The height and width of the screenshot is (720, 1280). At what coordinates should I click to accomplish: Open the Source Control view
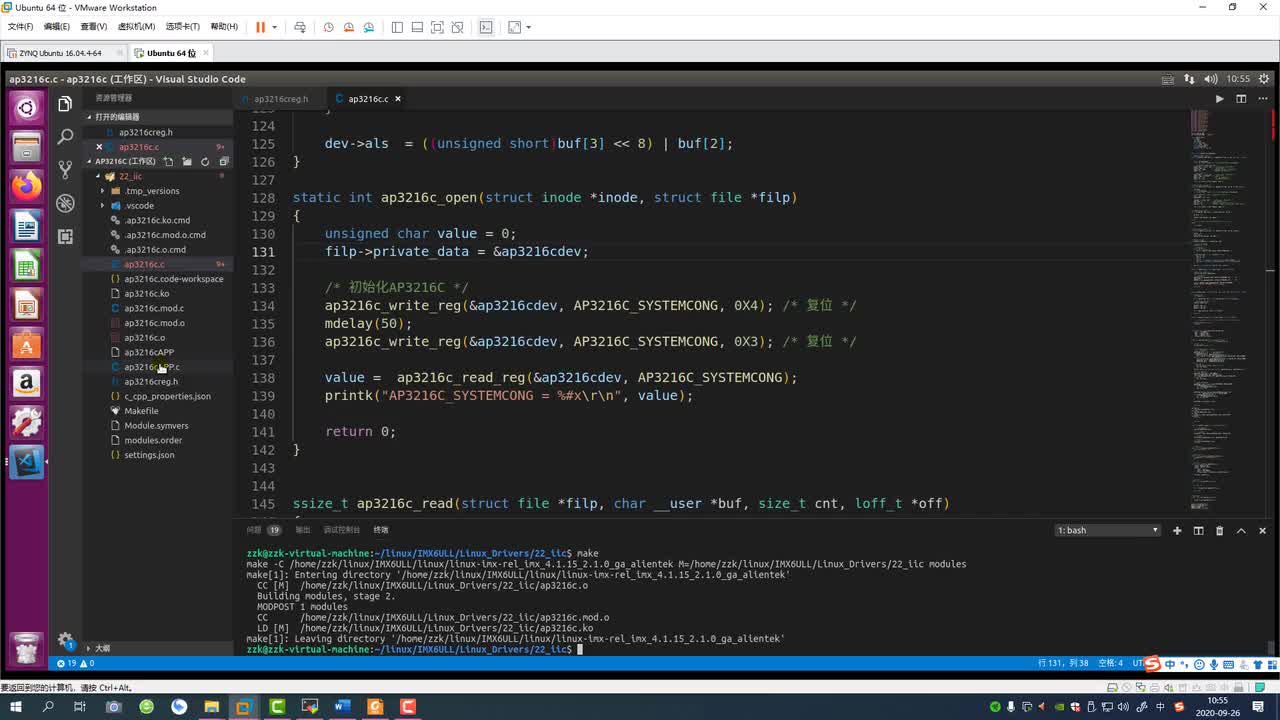click(65, 169)
